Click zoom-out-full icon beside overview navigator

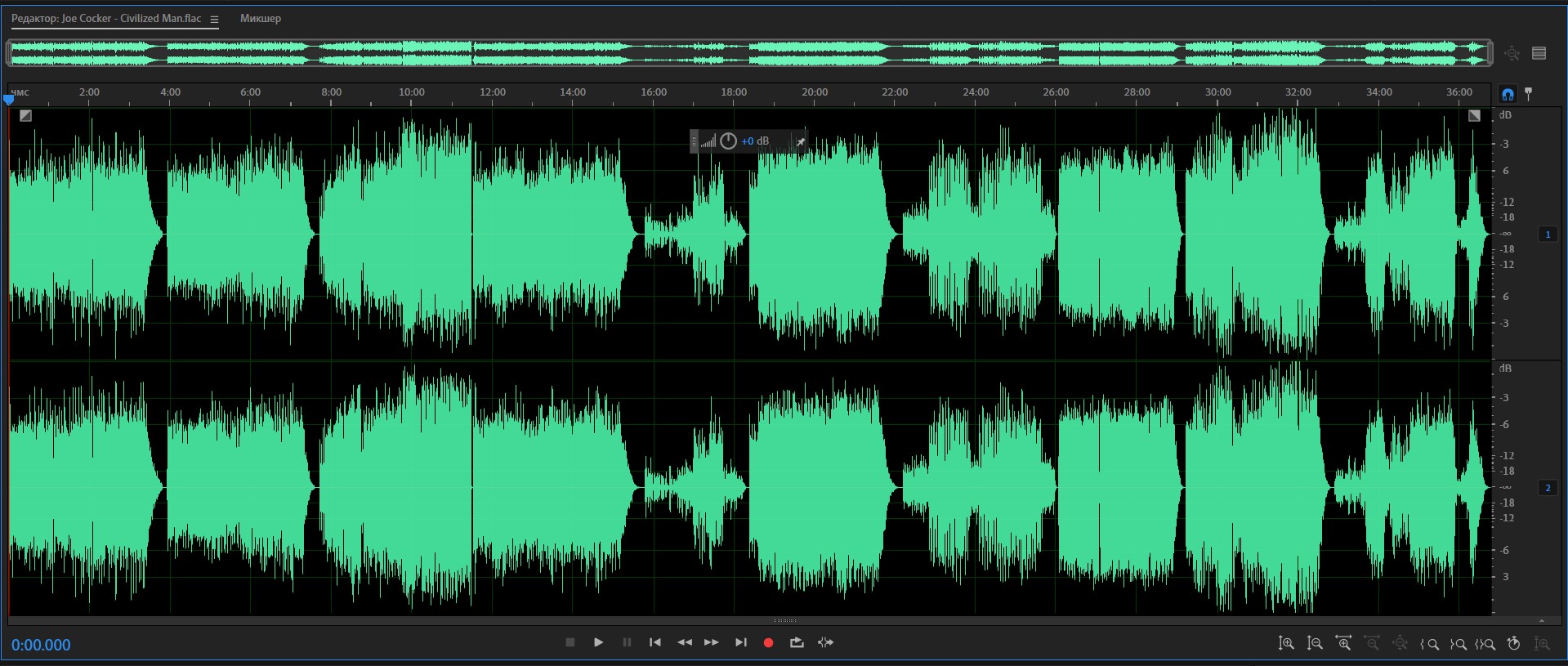(x=1512, y=53)
